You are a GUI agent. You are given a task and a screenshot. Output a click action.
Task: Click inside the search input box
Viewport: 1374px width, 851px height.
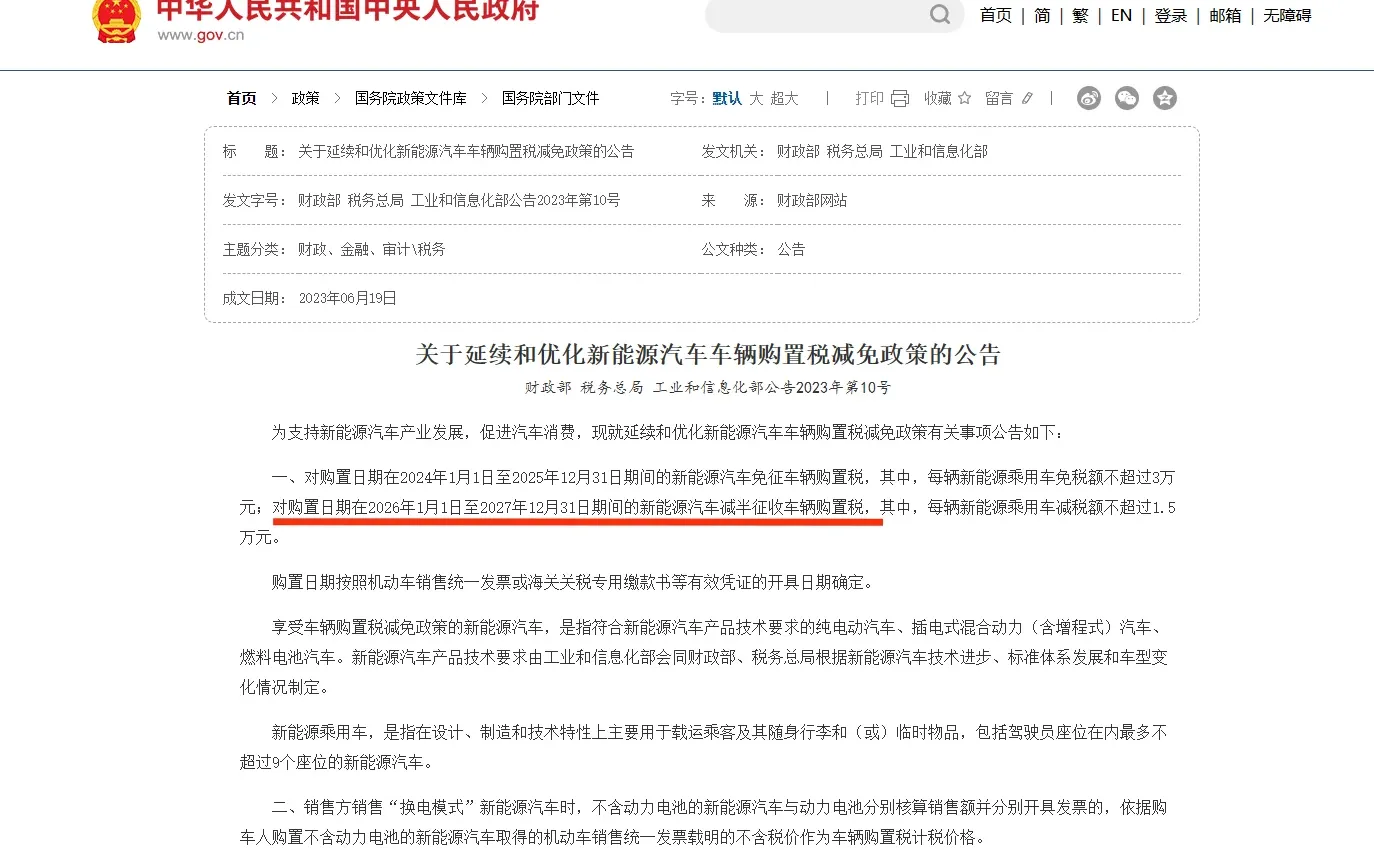tap(820, 15)
